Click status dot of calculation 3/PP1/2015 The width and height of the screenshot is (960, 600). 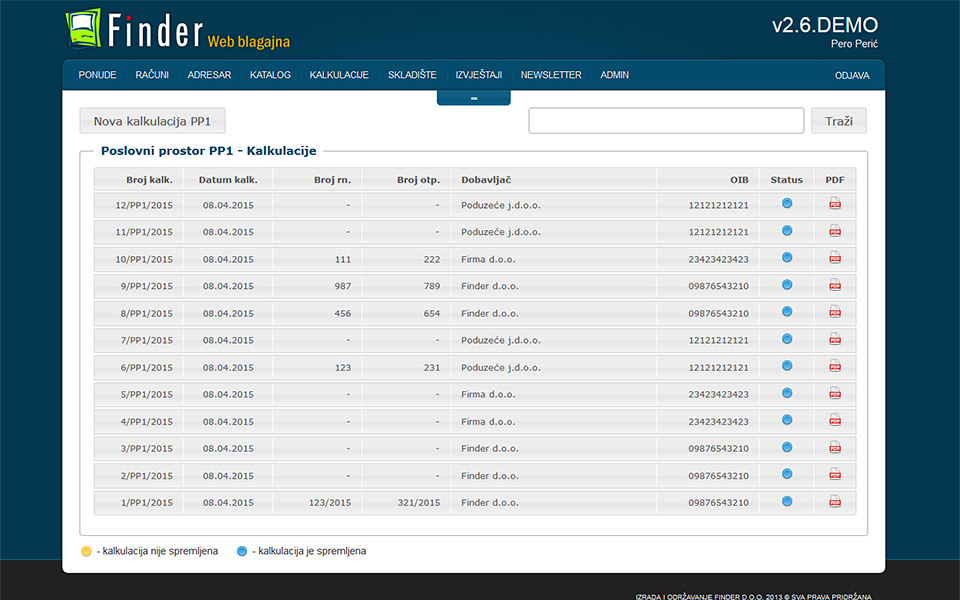click(x=787, y=447)
